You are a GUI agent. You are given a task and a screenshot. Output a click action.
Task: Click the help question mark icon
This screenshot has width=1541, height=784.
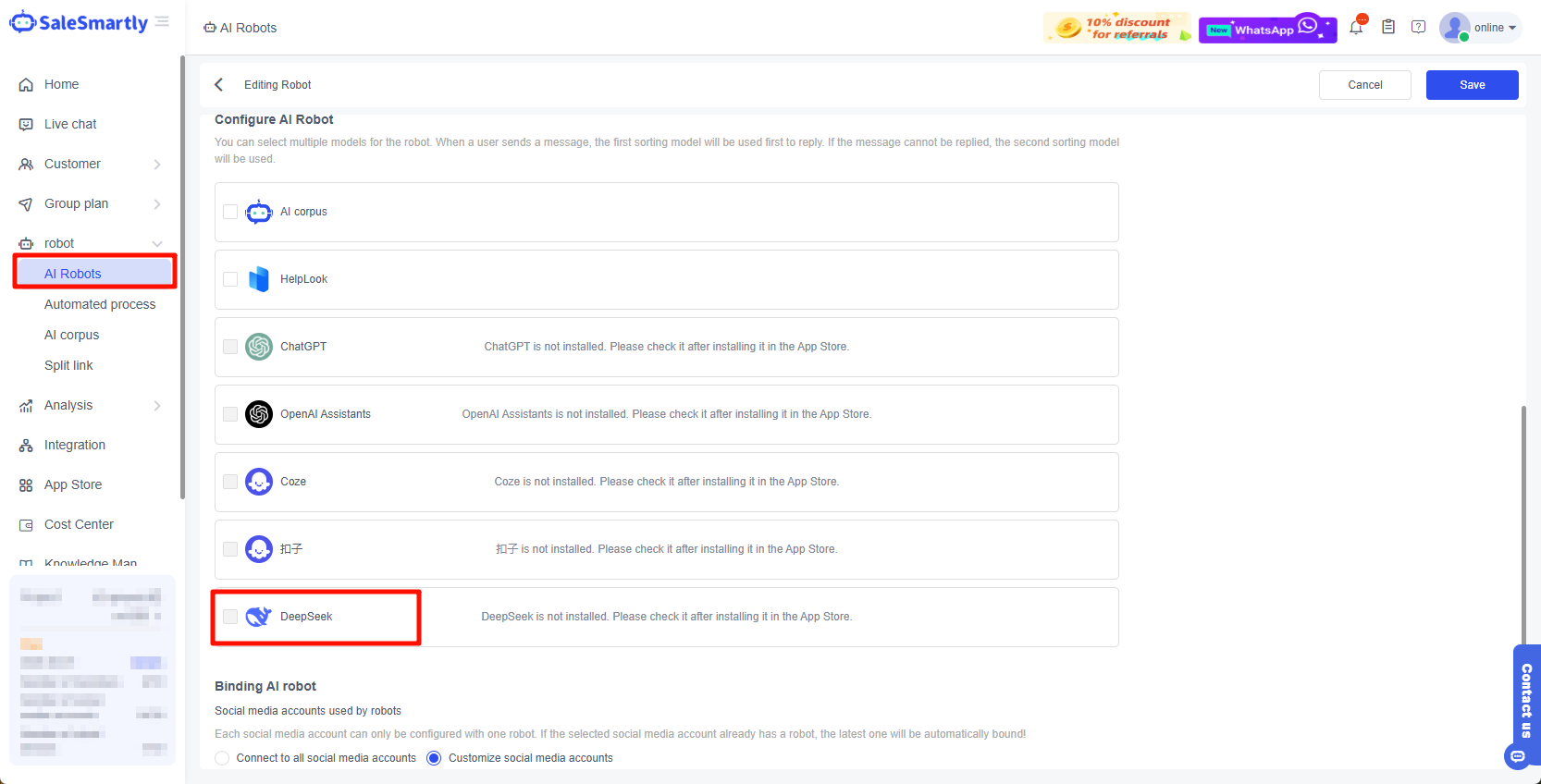(x=1418, y=28)
